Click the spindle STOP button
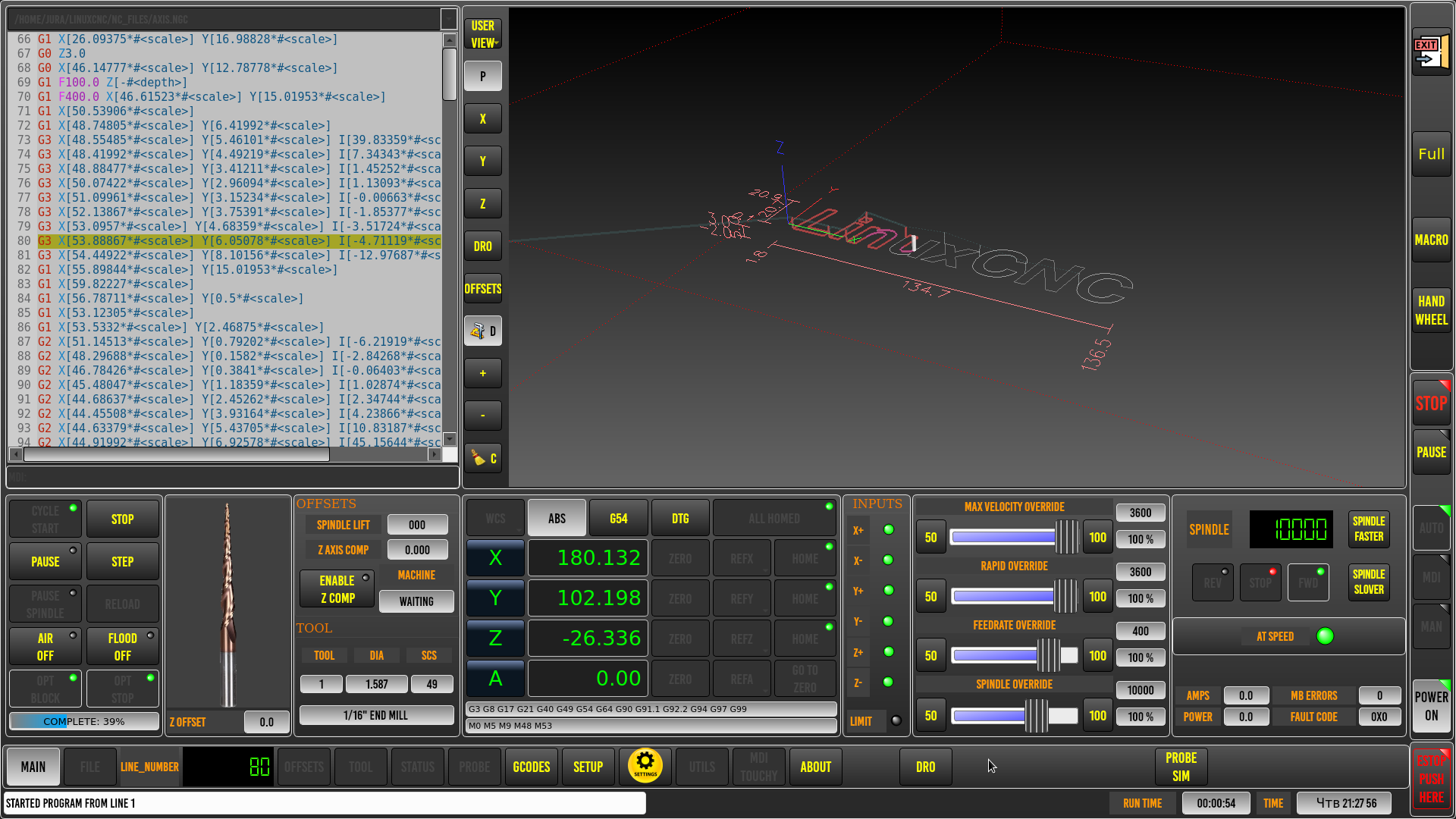The height and width of the screenshot is (819, 1456). click(x=1260, y=582)
